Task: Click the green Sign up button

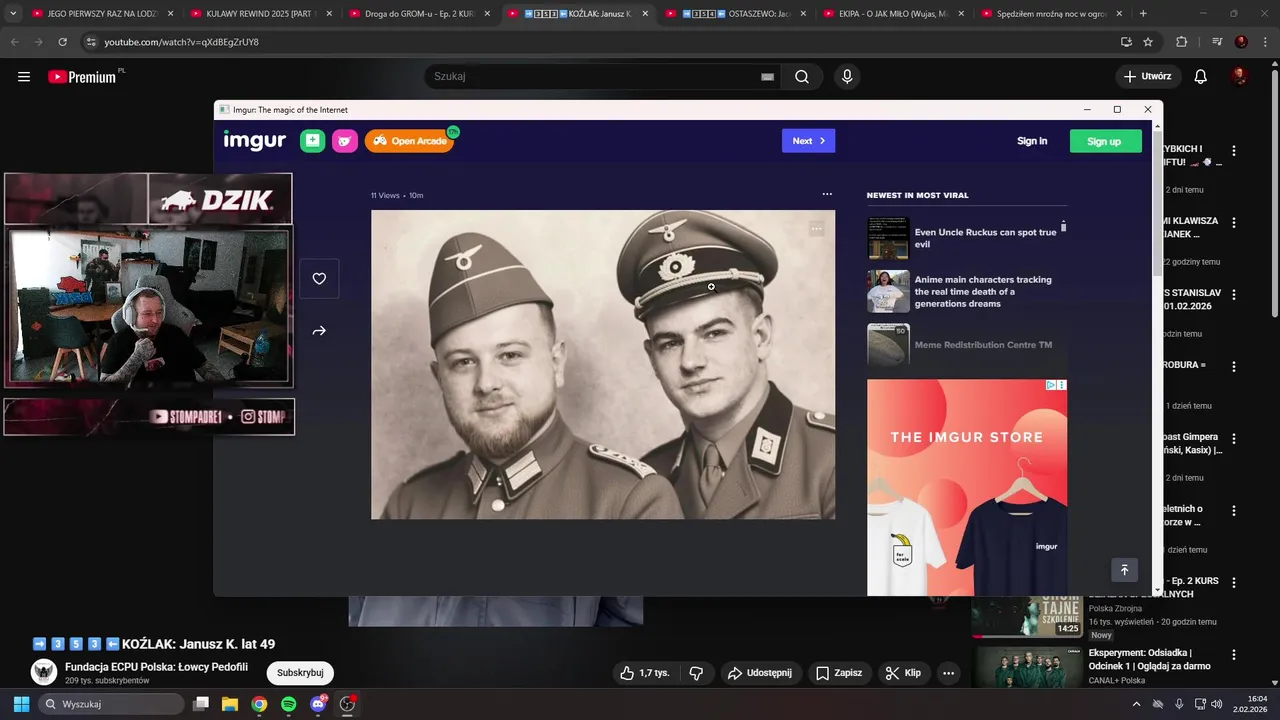Action: tap(1105, 141)
